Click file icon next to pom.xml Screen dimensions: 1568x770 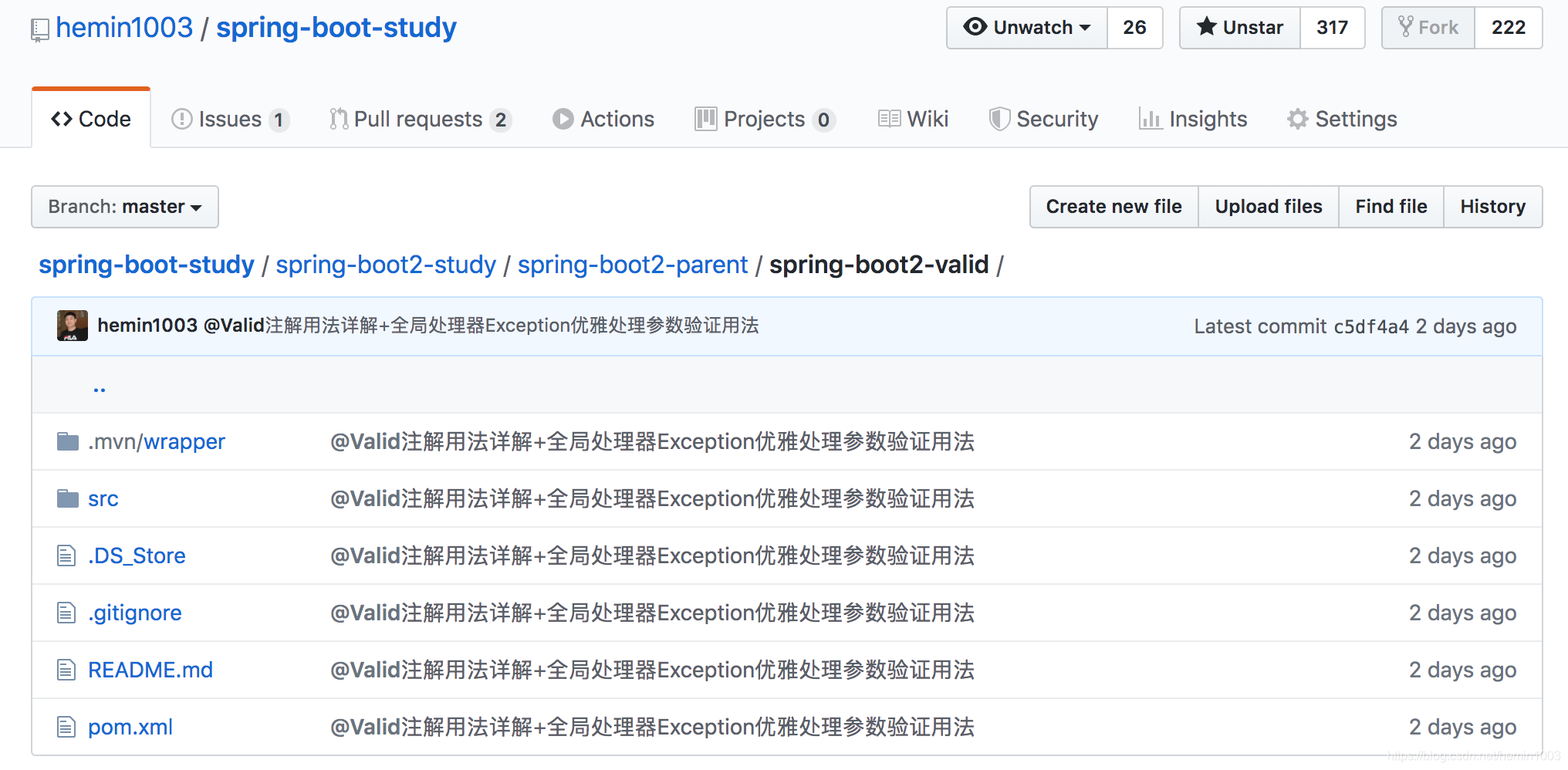(x=66, y=727)
